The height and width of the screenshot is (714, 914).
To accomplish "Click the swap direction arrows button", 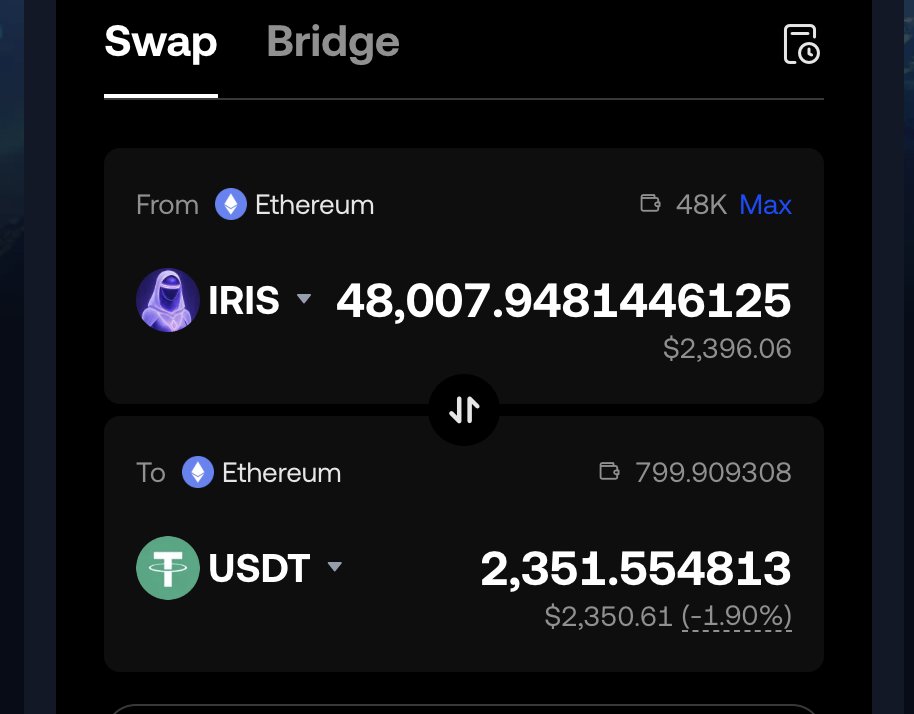I will pos(464,410).
